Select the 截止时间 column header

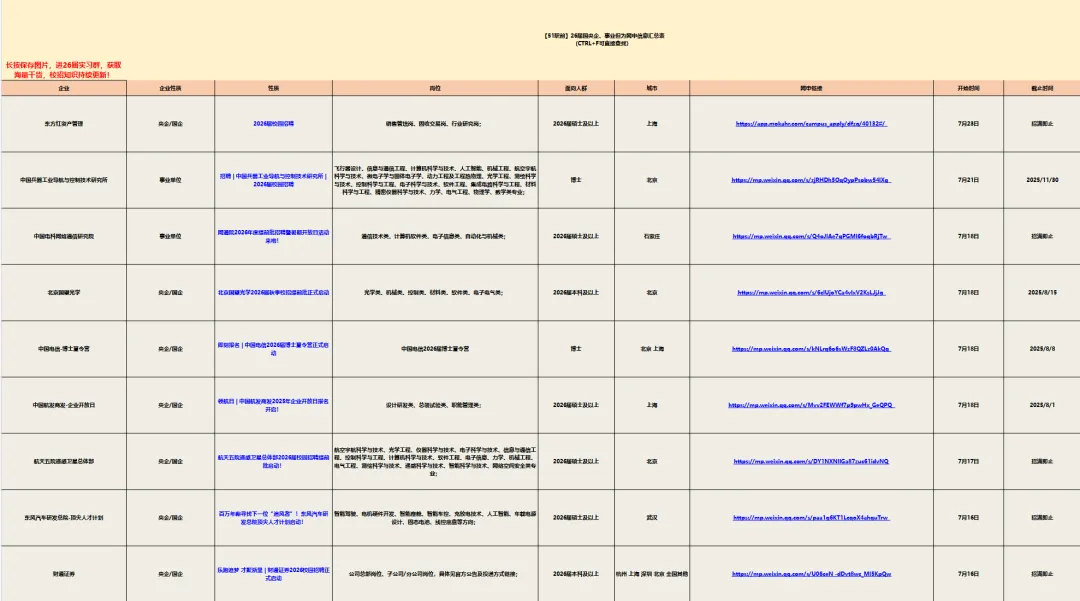[1042, 88]
